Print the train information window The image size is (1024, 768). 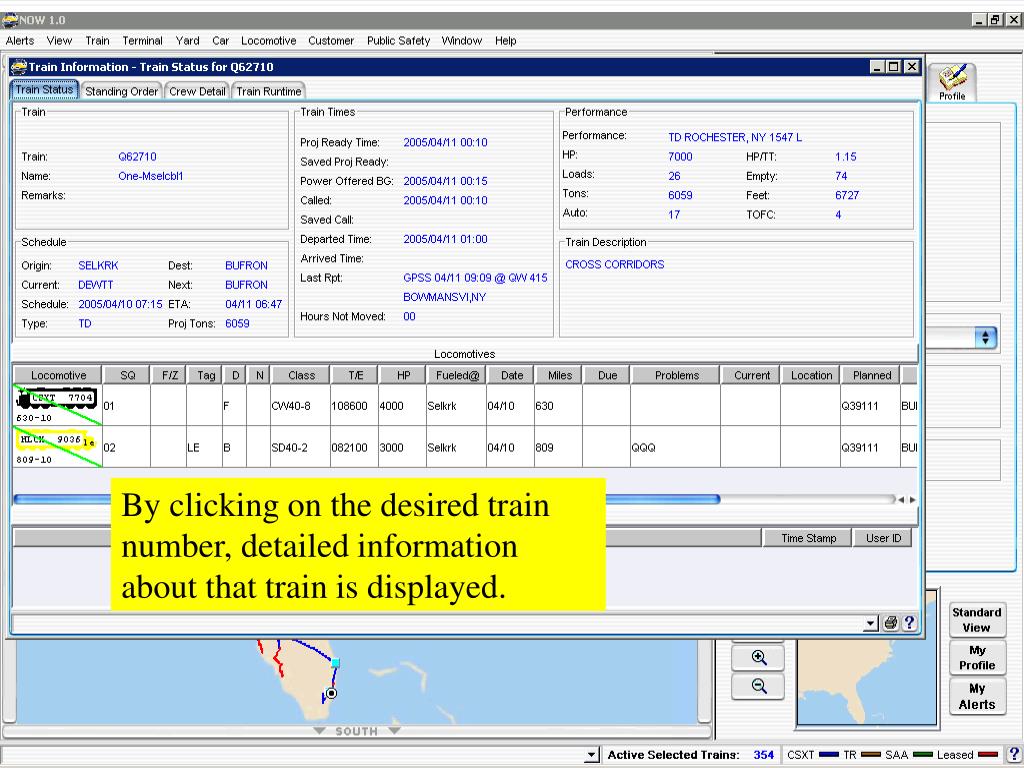[x=890, y=623]
